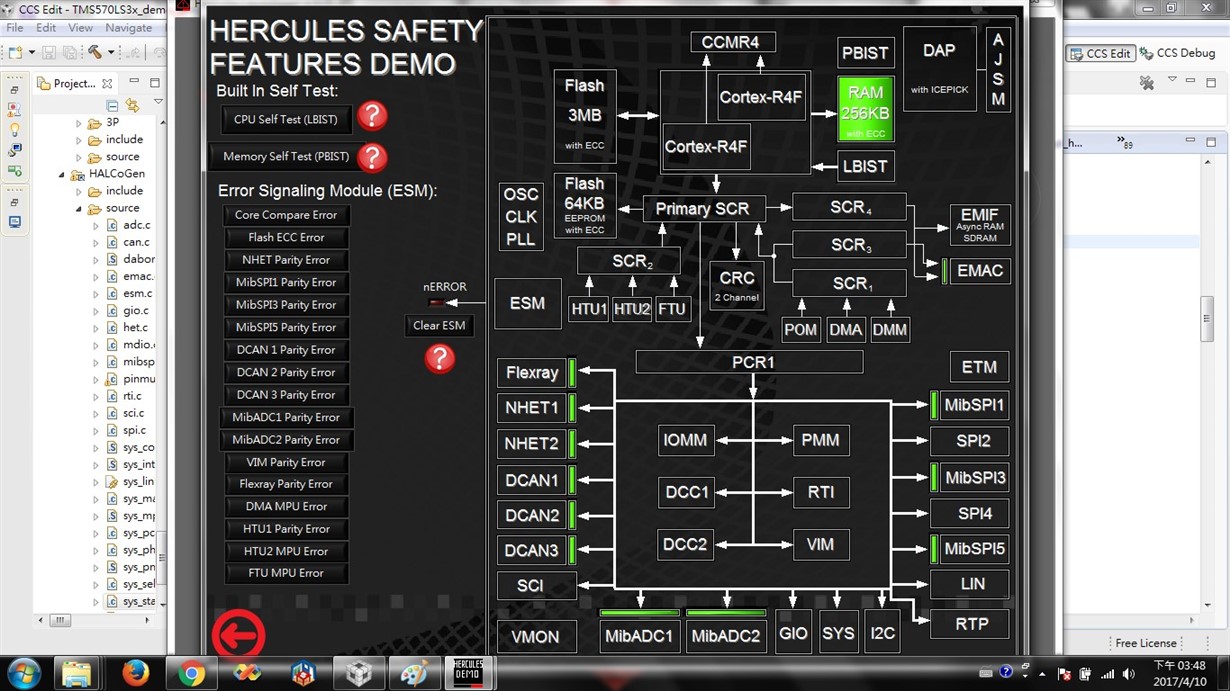Open the Project Explorer view menu triangle

tap(158, 103)
